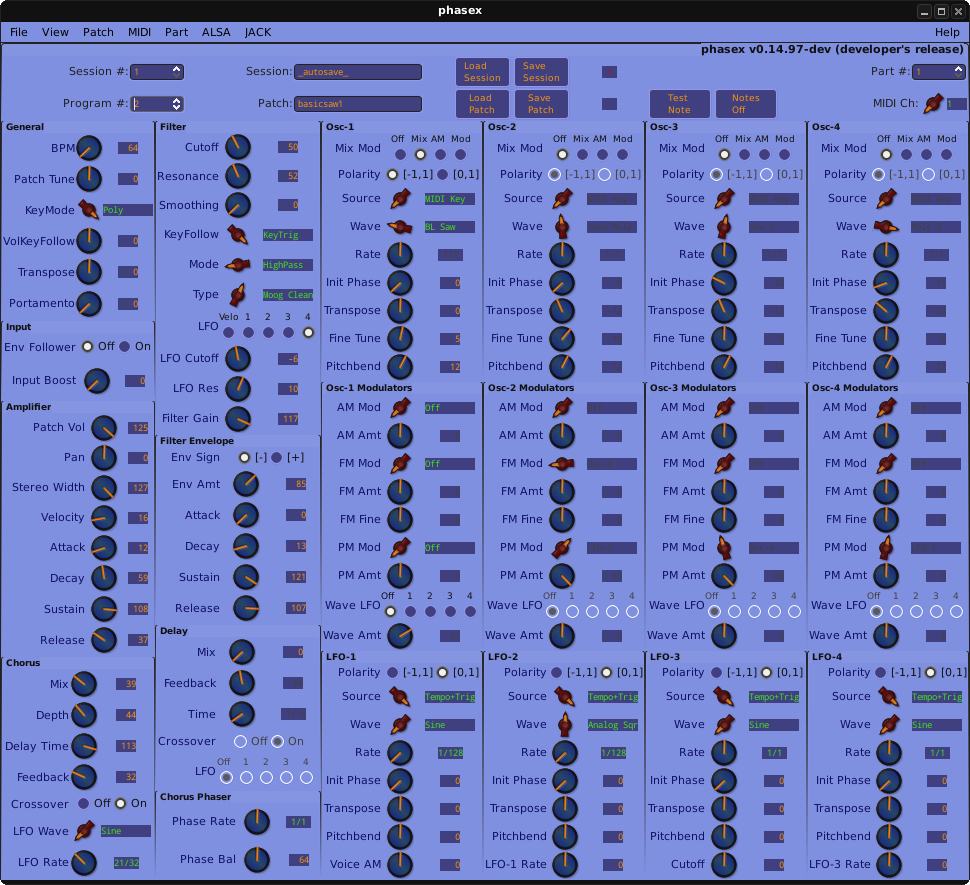Open the MIDI menu
The width and height of the screenshot is (970, 885).
click(139, 32)
